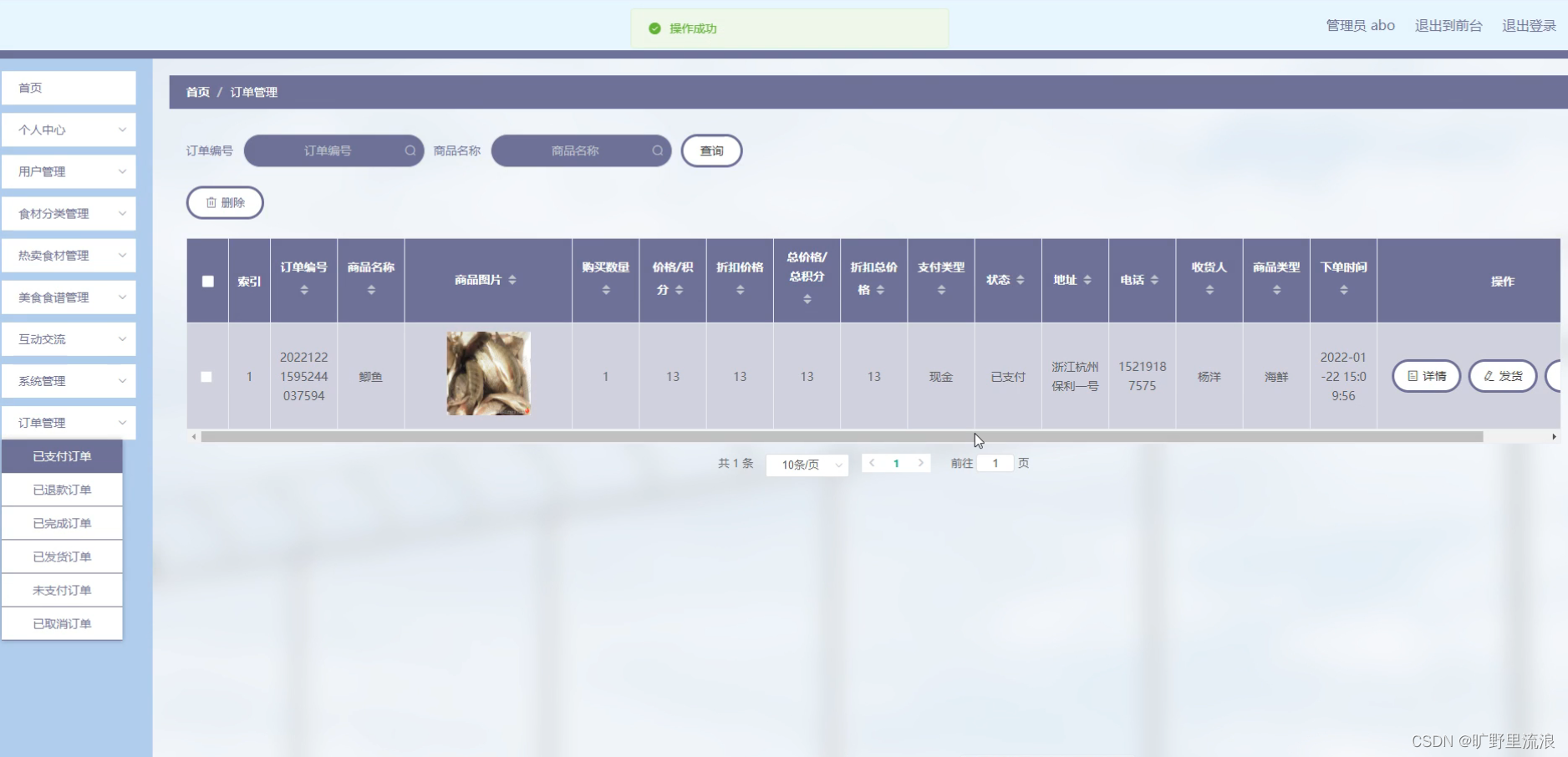Check the checkbox for order row 1
The height and width of the screenshot is (757, 1568).
click(x=206, y=377)
